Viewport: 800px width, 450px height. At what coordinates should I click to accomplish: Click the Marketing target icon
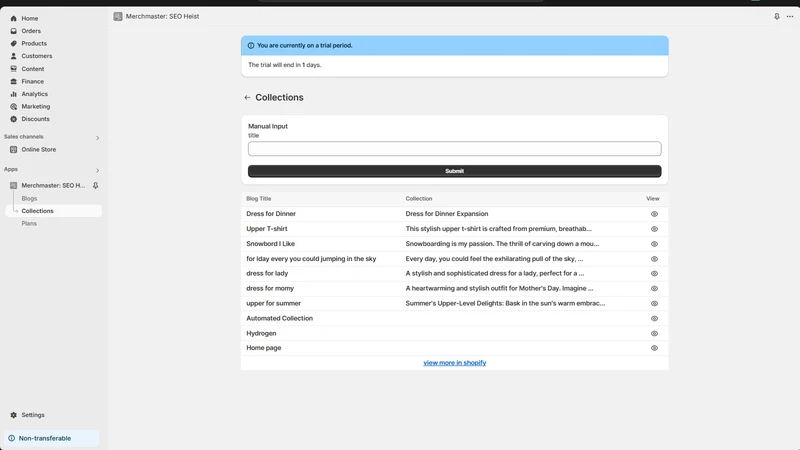14,107
